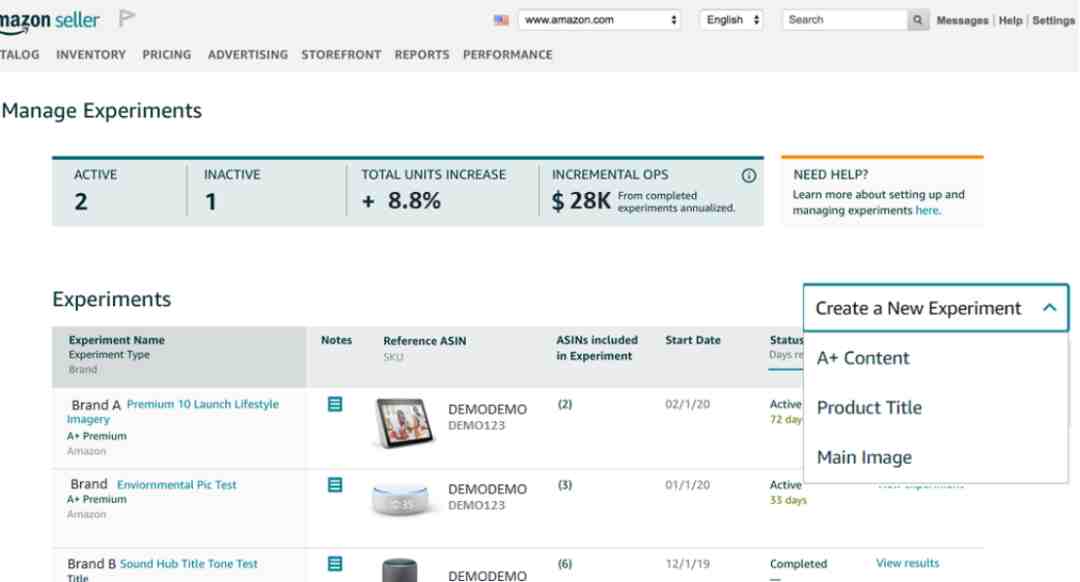Click the Experiment Name column header
This screenshot has height=582, width=1080.
click(116, 340)
